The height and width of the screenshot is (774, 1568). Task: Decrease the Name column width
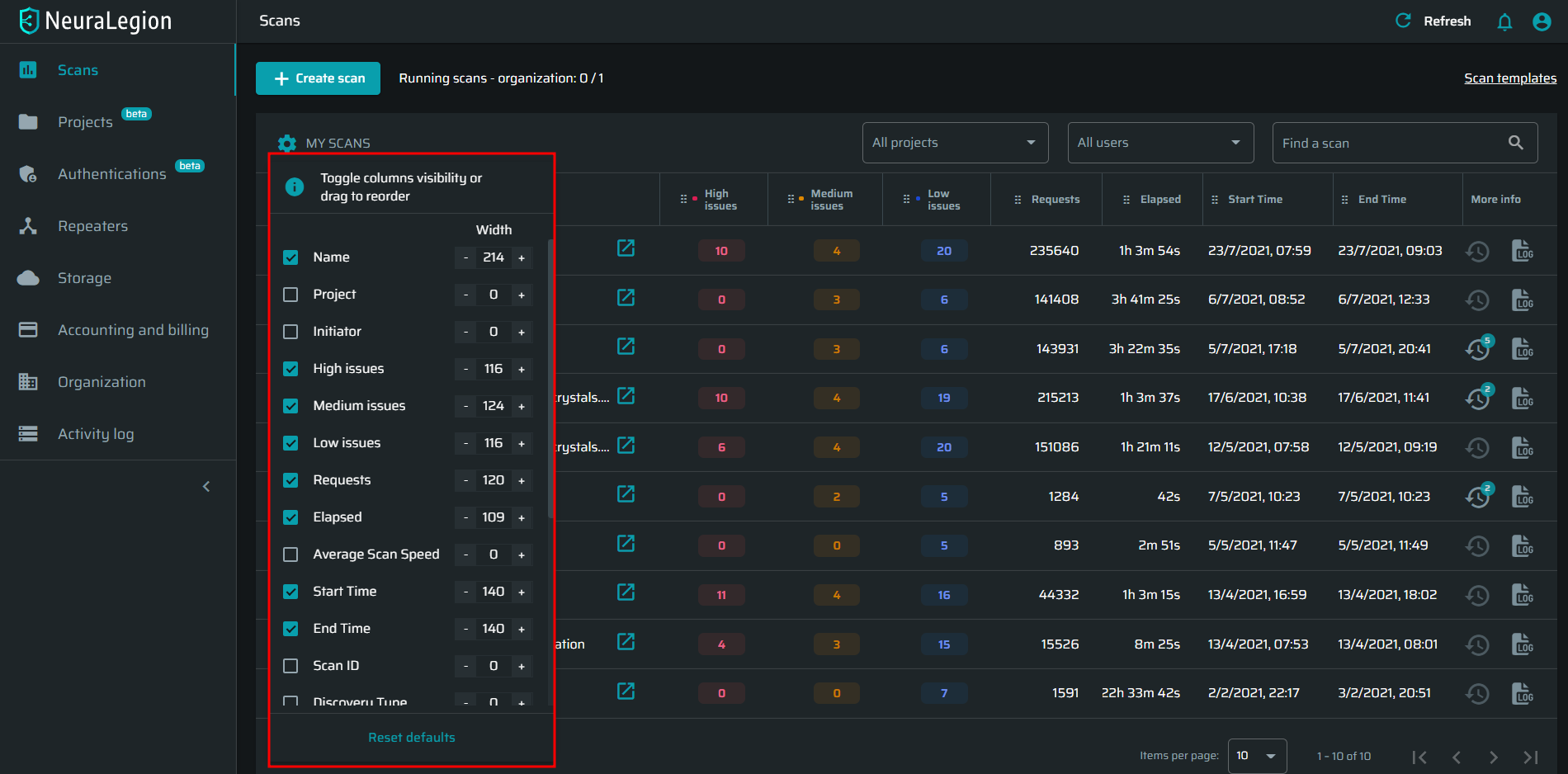click(x=465, y=257)
